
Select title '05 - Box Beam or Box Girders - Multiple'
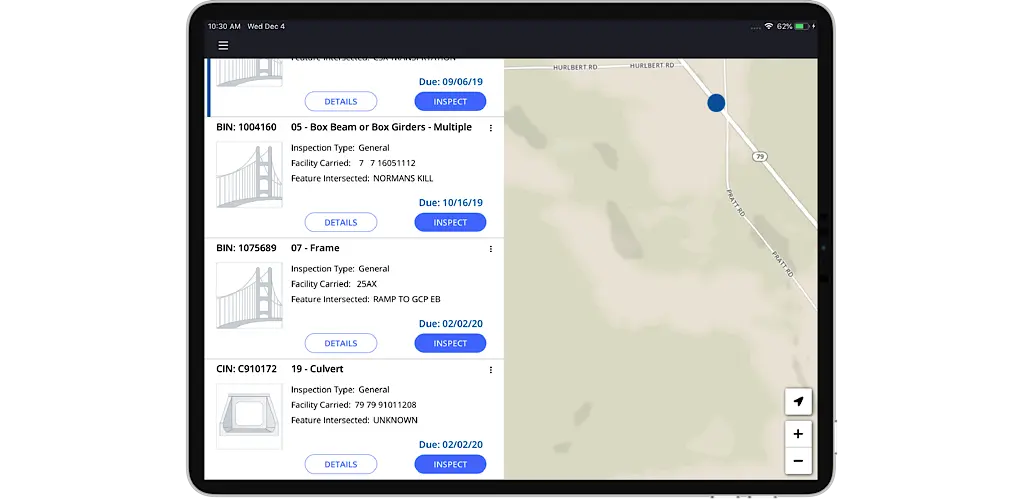381,127
